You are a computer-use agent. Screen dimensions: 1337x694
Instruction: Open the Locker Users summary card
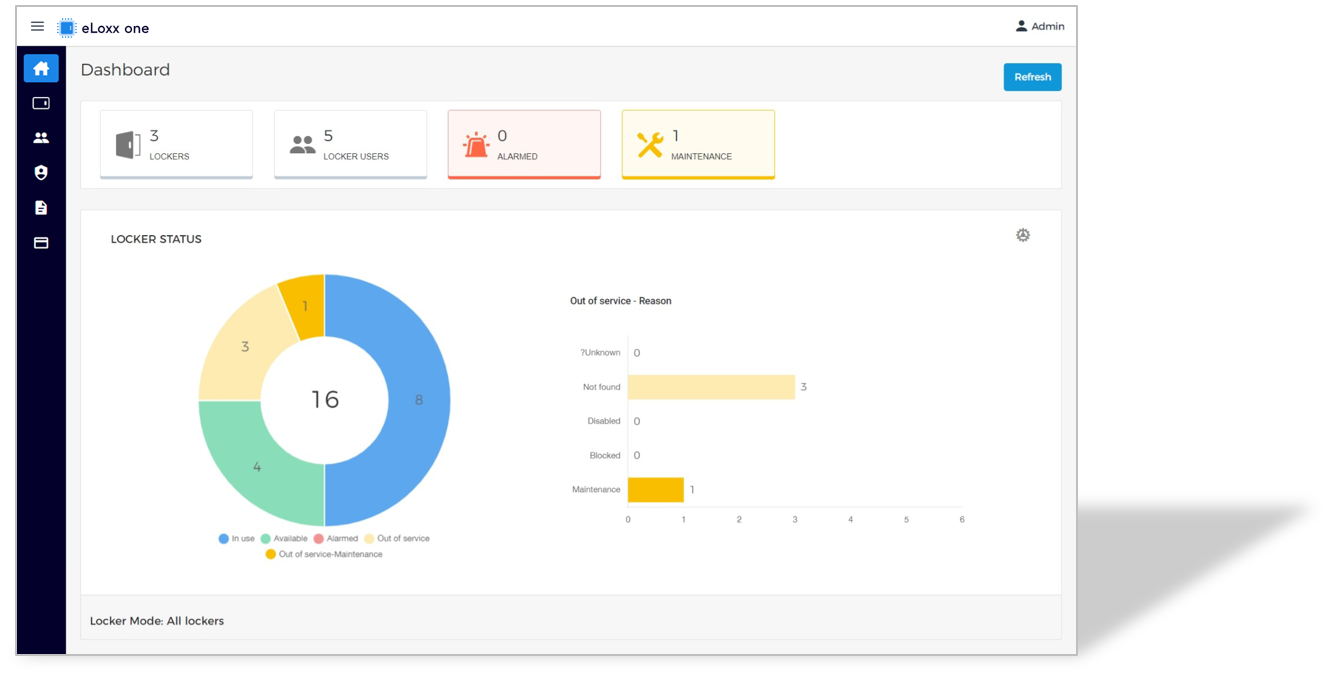pos(350,145)
